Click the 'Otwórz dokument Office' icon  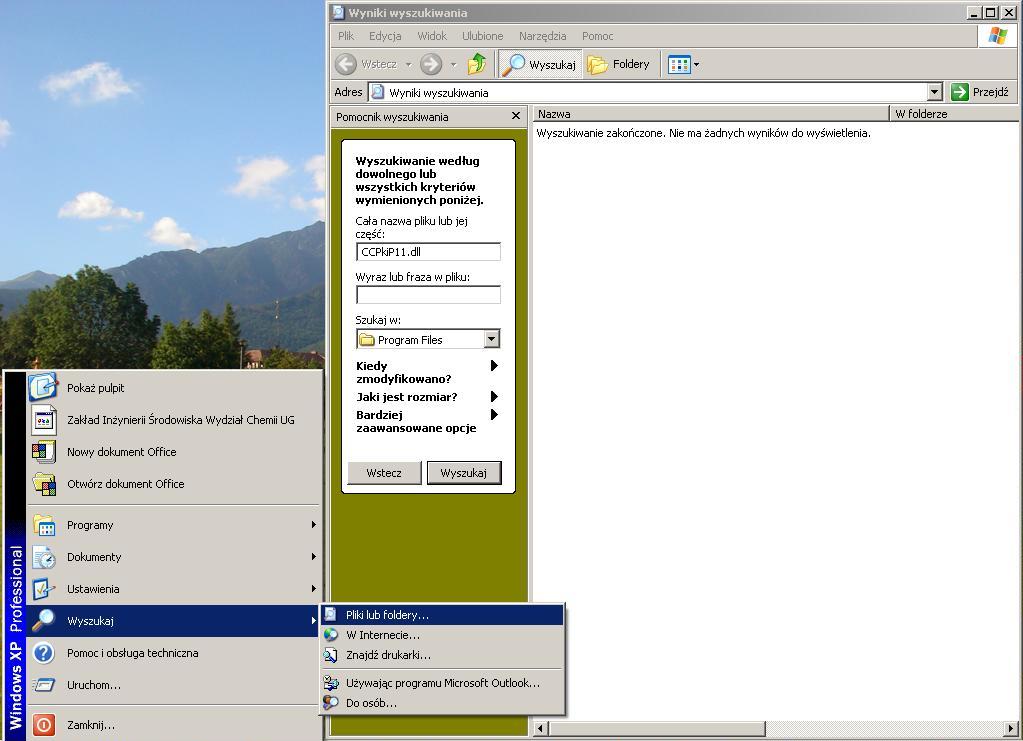click(x=44, y=484)
